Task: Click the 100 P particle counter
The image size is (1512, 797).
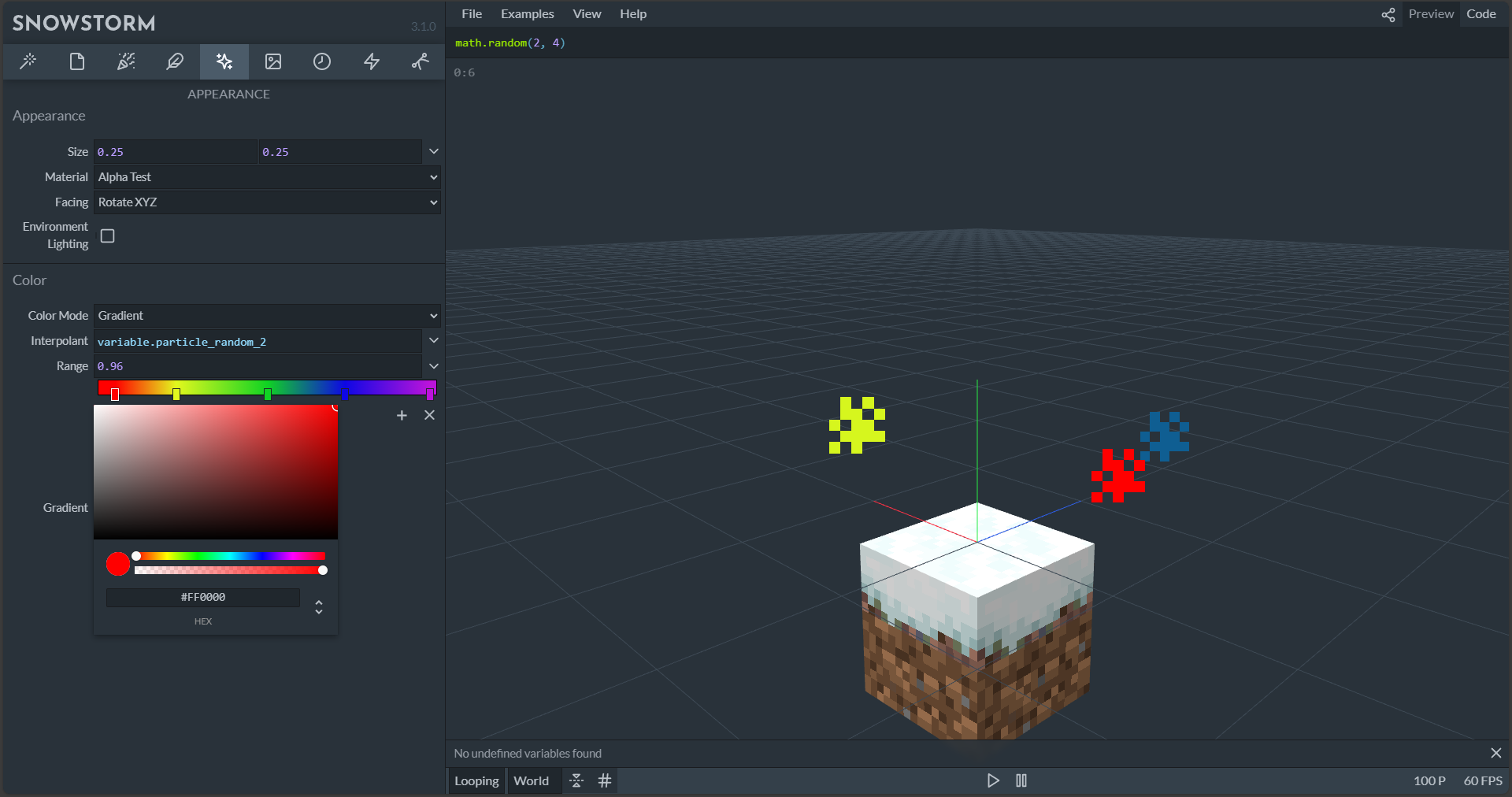Action: point(1429,780)
